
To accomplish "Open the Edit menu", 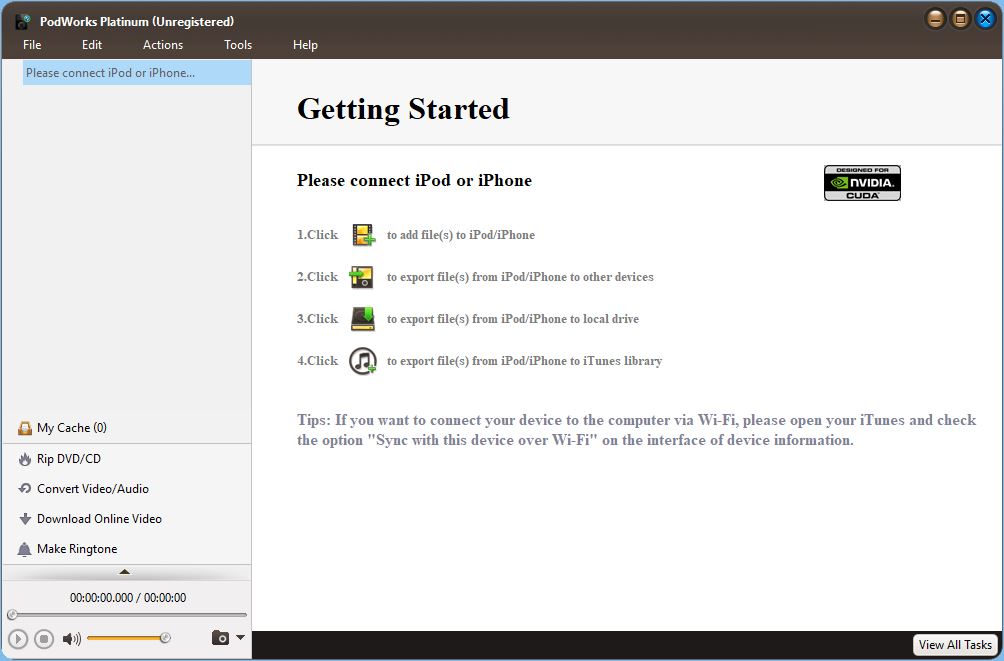I will point(92,45).
